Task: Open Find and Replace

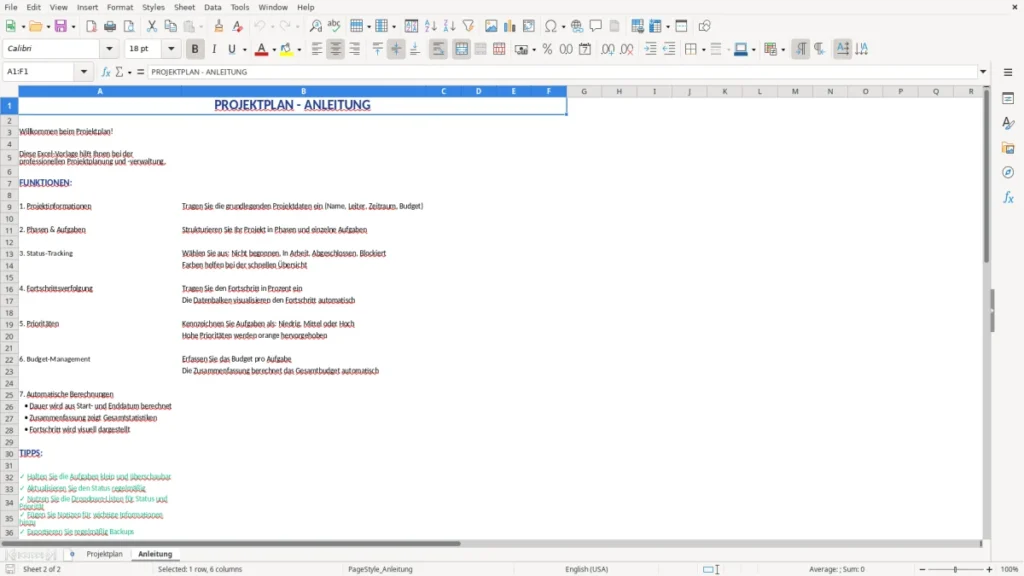Action: pos(315,26)
